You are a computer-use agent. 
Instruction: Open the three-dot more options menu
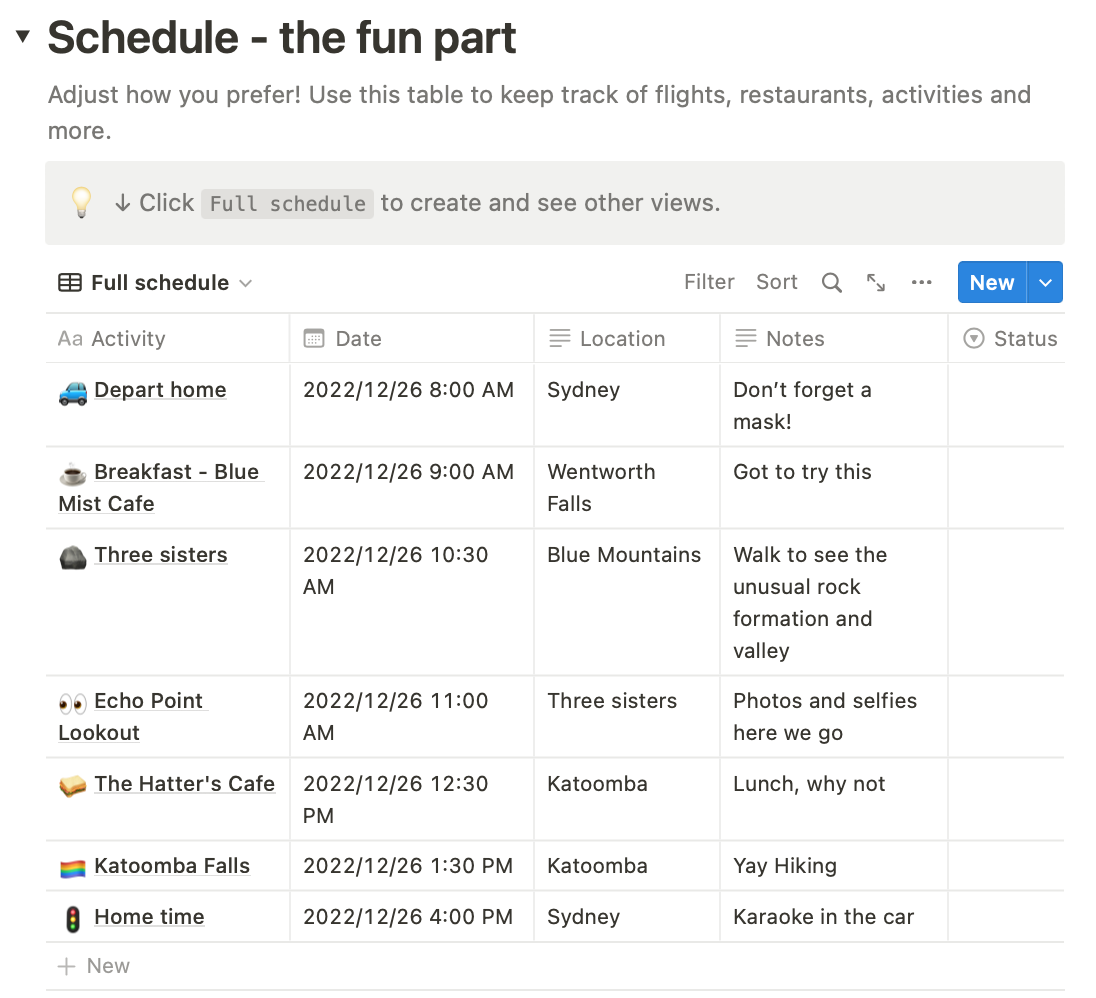[x=922, y=283]
